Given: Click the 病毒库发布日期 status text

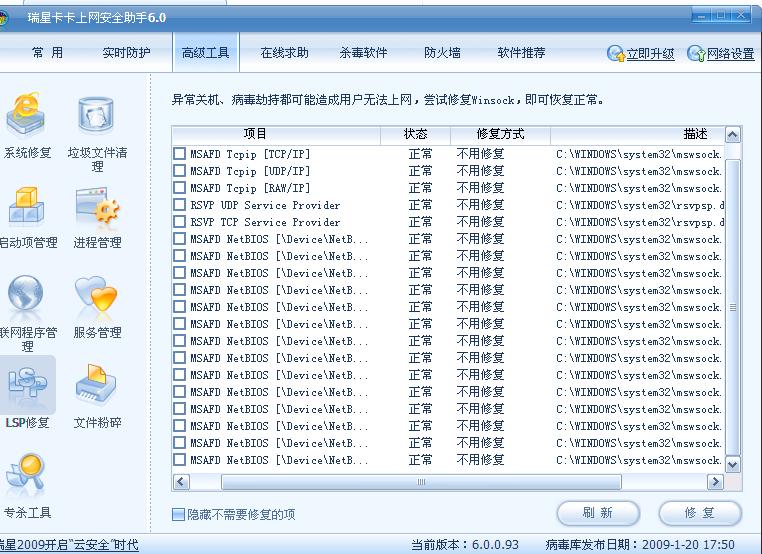Looking at the screenshot, I should pyautogui.click(x=640, y=545).
